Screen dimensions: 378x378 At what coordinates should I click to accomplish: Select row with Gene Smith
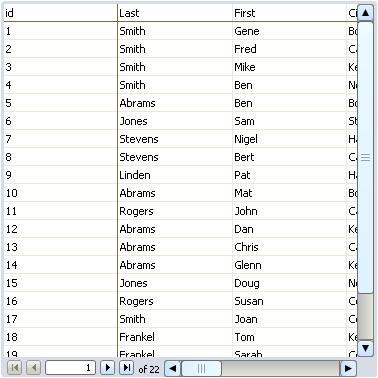[x=180, y=31]
